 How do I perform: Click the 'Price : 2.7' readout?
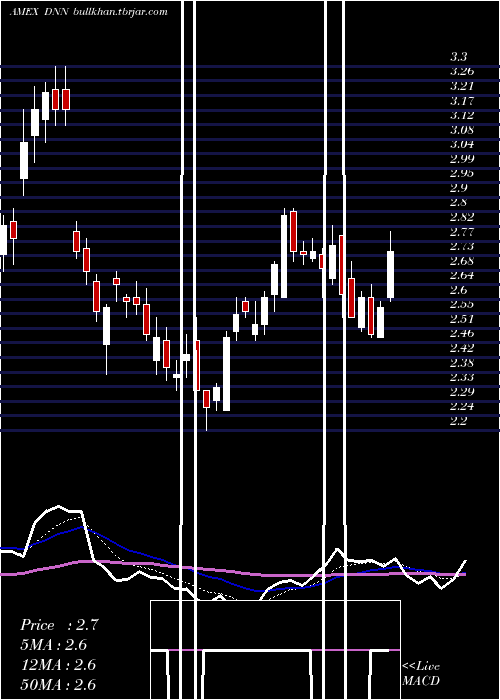click(x=59, y=625)
